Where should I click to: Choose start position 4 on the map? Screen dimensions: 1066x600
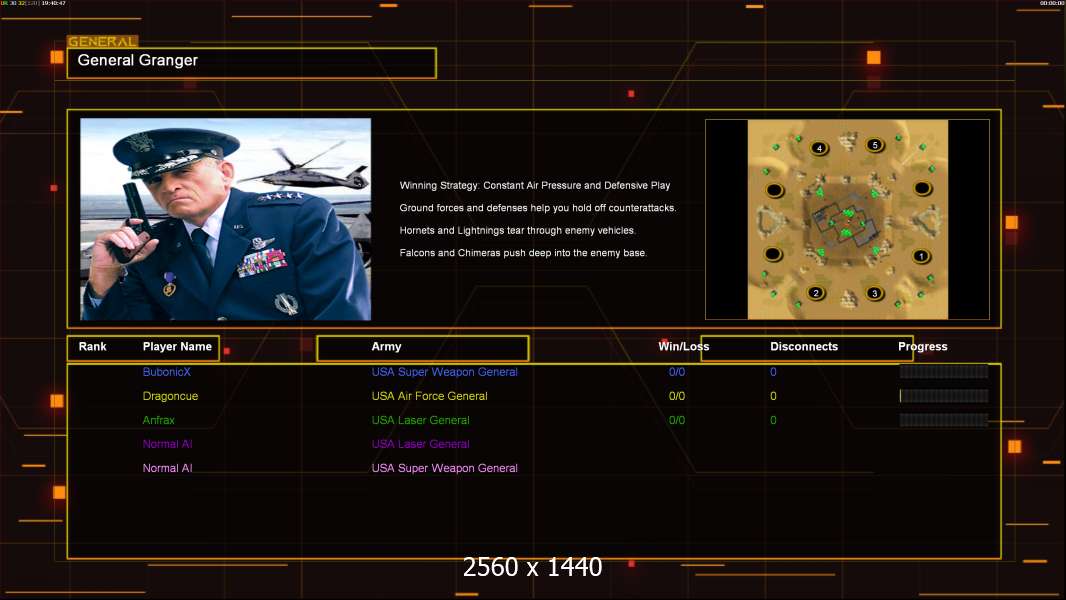coord(820,148)
